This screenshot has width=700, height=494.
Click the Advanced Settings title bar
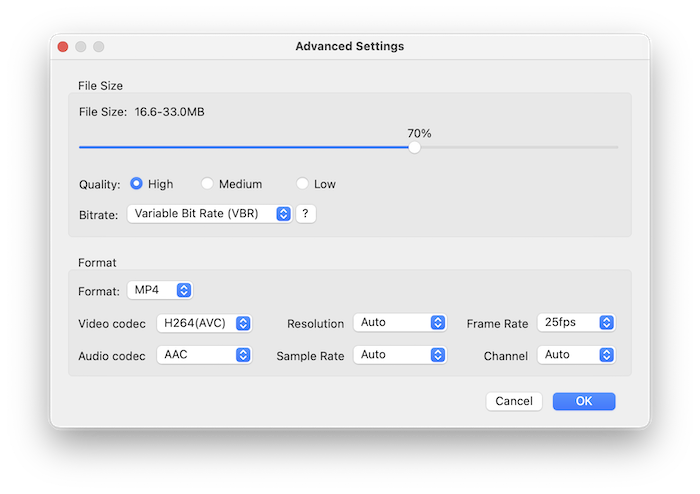tap(350, 47)
